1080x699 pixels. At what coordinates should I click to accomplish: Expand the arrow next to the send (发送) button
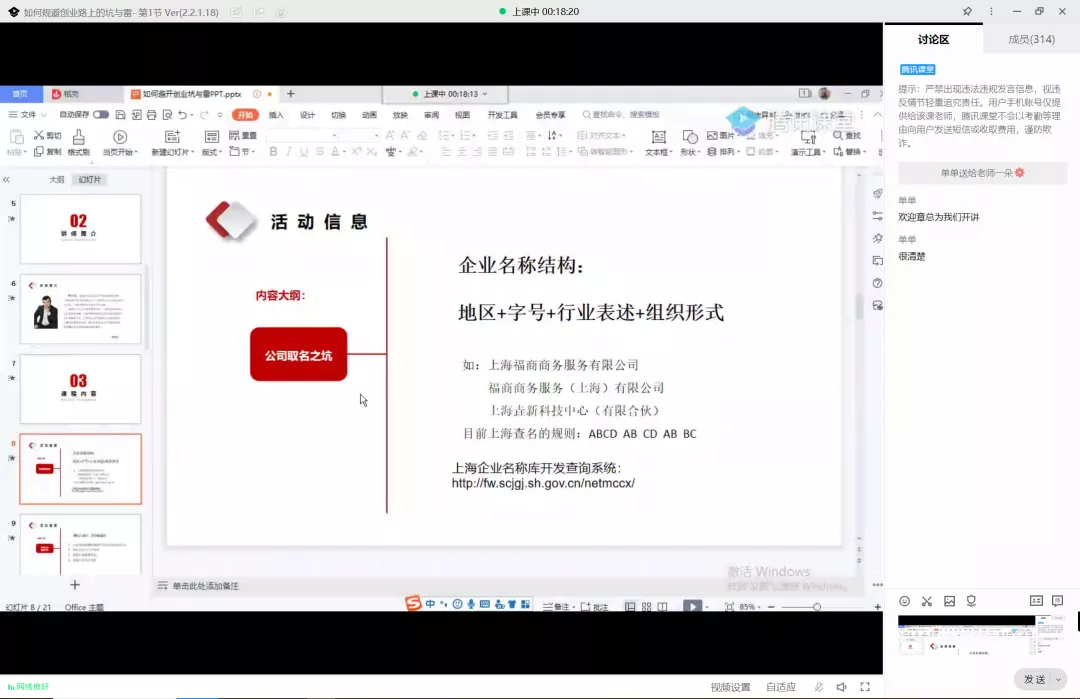(x=1059, y=680)
